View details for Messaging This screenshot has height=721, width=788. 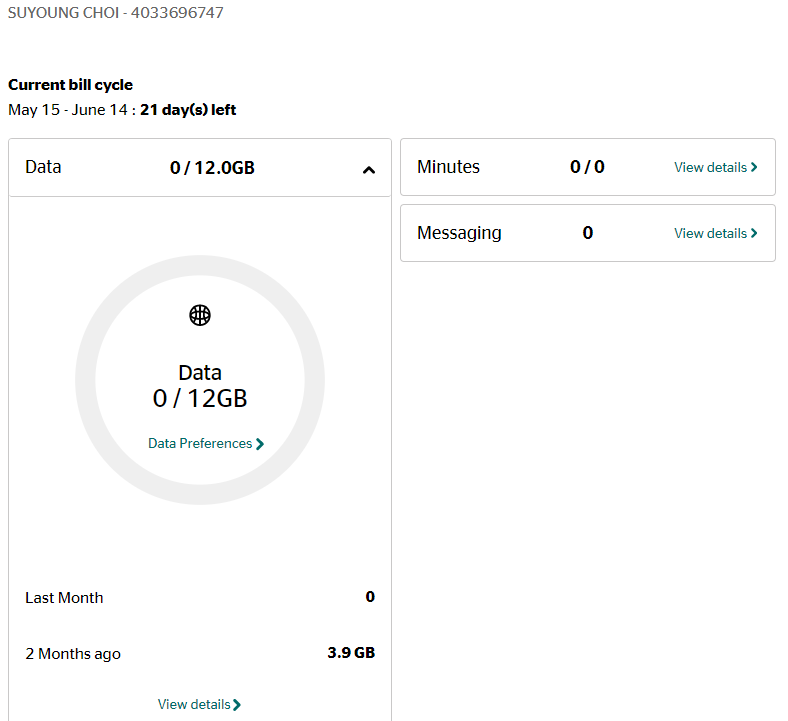point(716,233)
